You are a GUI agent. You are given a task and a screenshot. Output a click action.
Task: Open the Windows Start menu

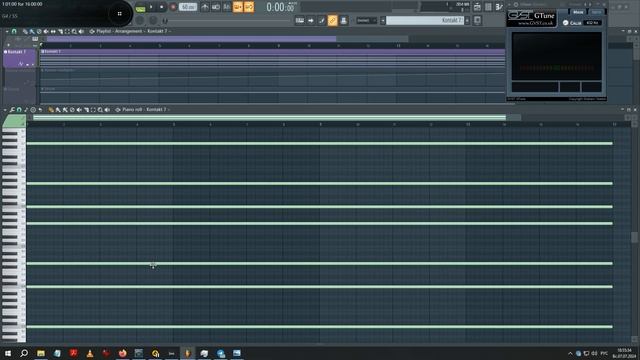pyautogui.click(x=8, y=353)
